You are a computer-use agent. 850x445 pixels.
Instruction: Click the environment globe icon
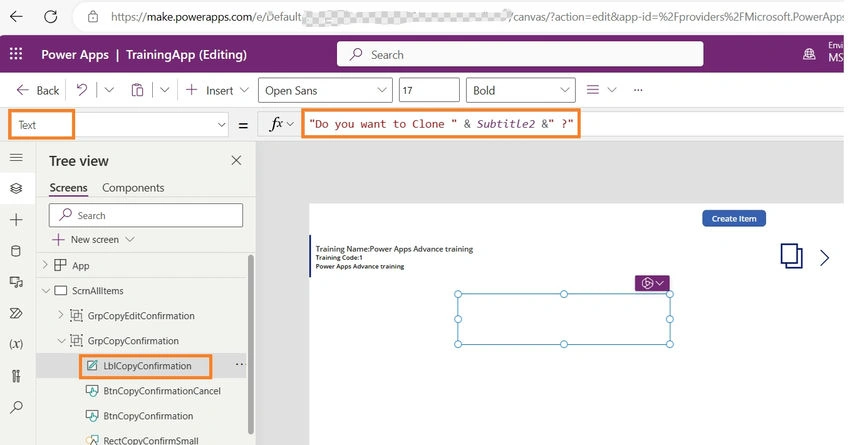click(x=809, y=54)
